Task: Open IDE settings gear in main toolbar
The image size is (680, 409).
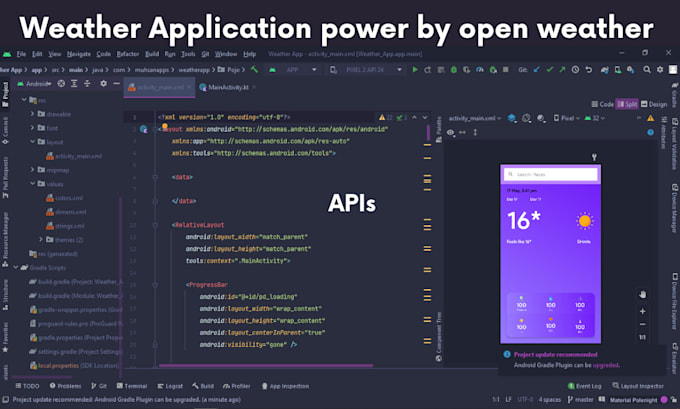Action: pyautogui.click(x=660, y=70)
